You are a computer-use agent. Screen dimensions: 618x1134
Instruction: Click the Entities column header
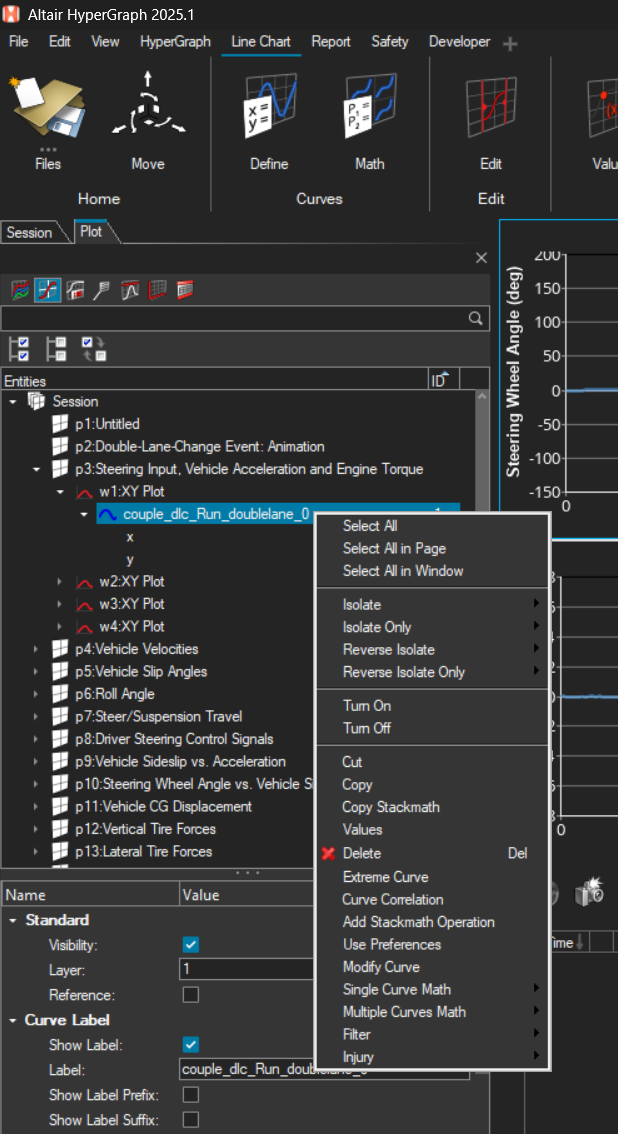coord(215,380)
